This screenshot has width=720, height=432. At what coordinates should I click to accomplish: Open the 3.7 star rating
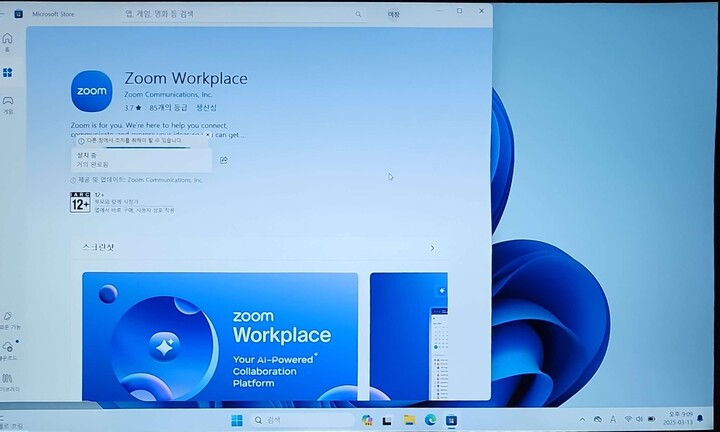point(133,108)
